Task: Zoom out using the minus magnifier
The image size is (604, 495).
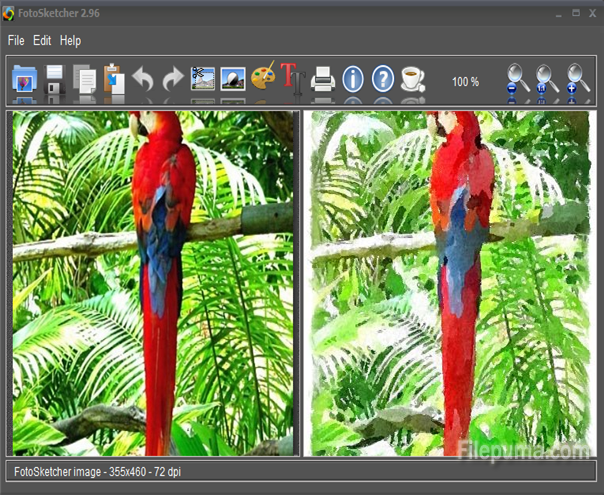Action: click(517, 78)
